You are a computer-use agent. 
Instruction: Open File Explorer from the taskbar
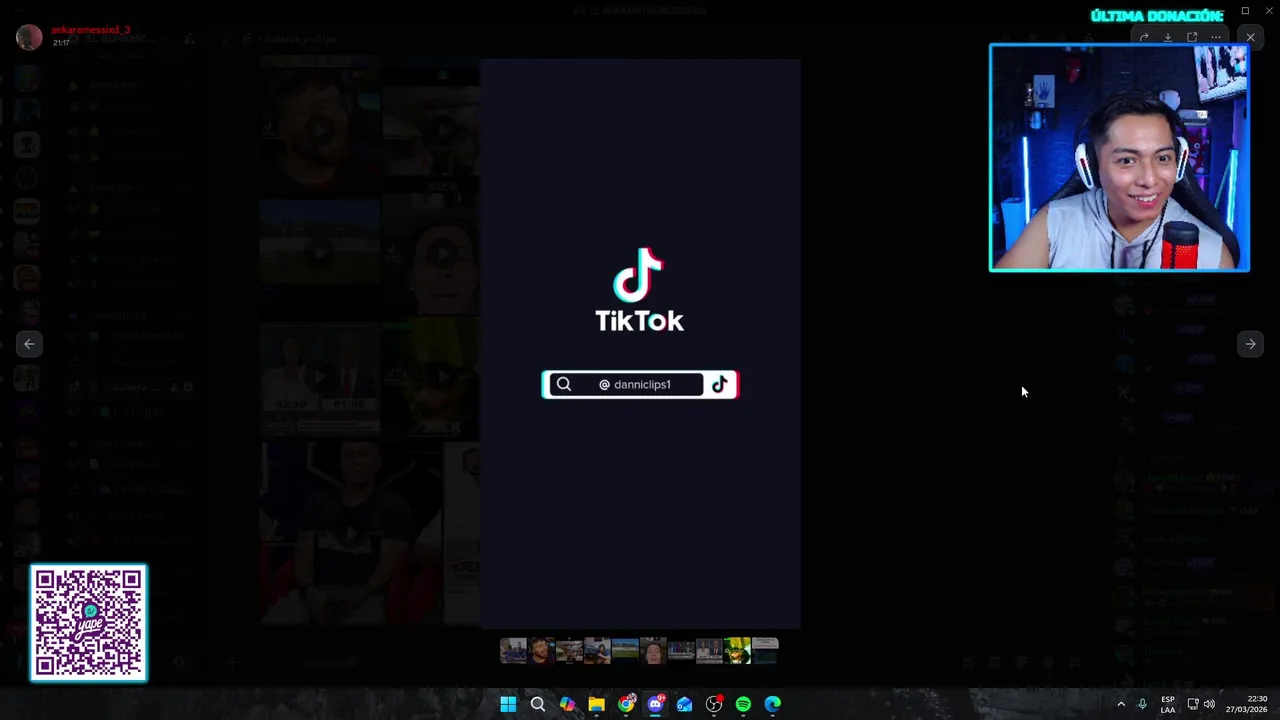point(596,704)
